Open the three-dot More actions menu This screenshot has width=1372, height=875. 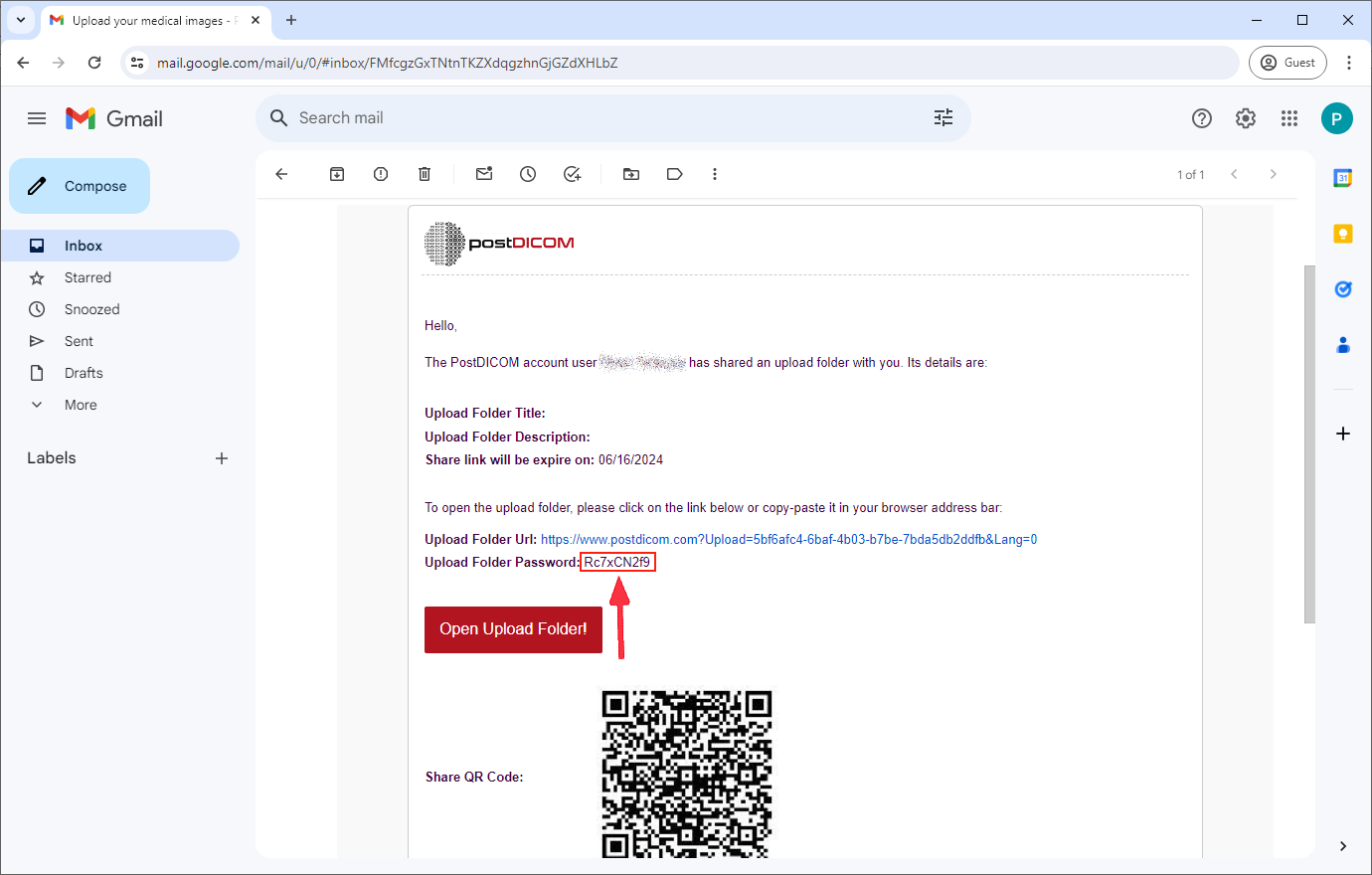tap(714, 174)
